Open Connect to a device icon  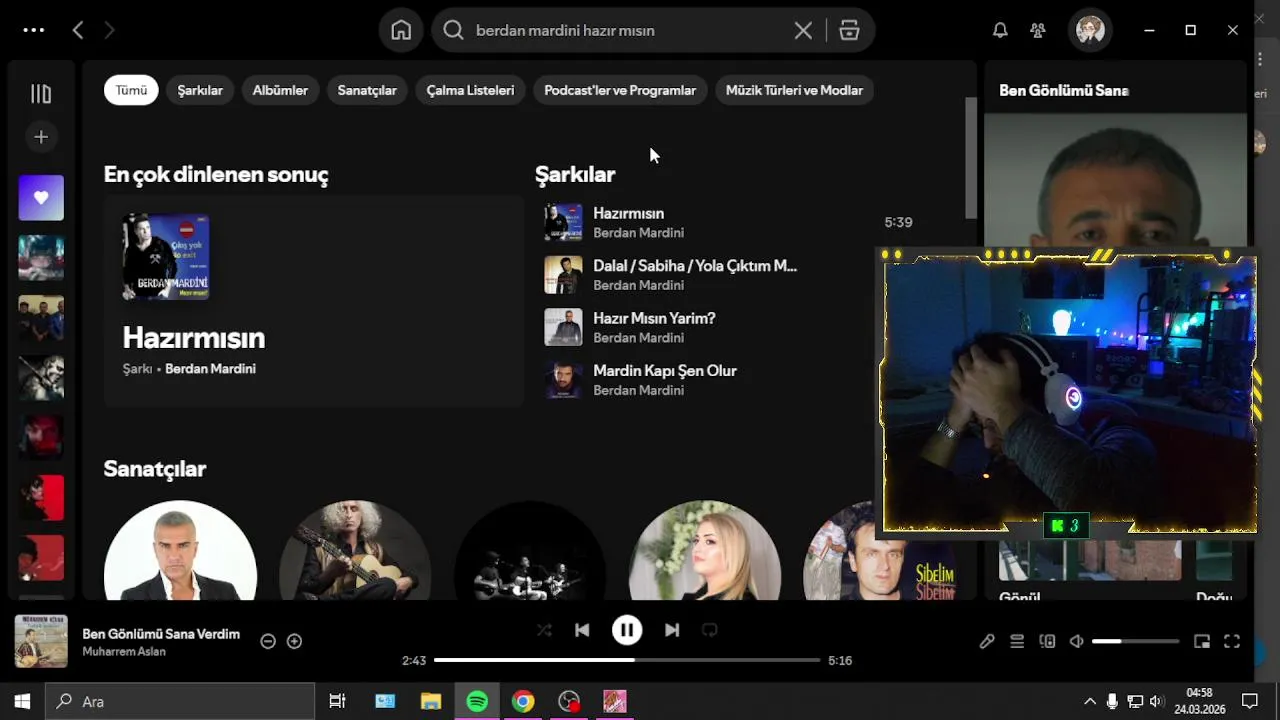(1047, 641)
